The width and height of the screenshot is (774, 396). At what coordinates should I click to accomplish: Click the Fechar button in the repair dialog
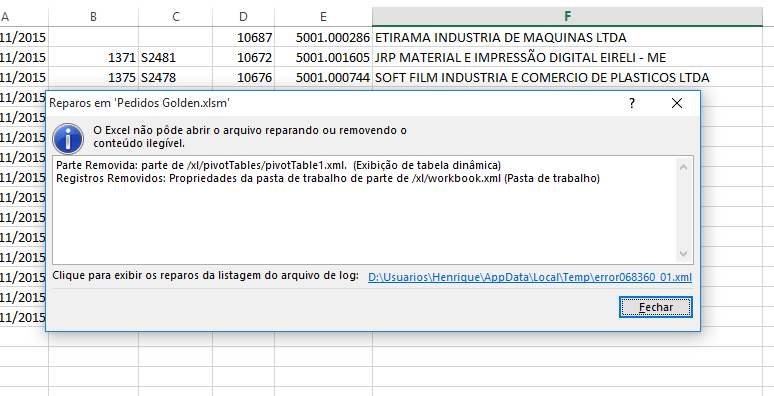(656, 307)
